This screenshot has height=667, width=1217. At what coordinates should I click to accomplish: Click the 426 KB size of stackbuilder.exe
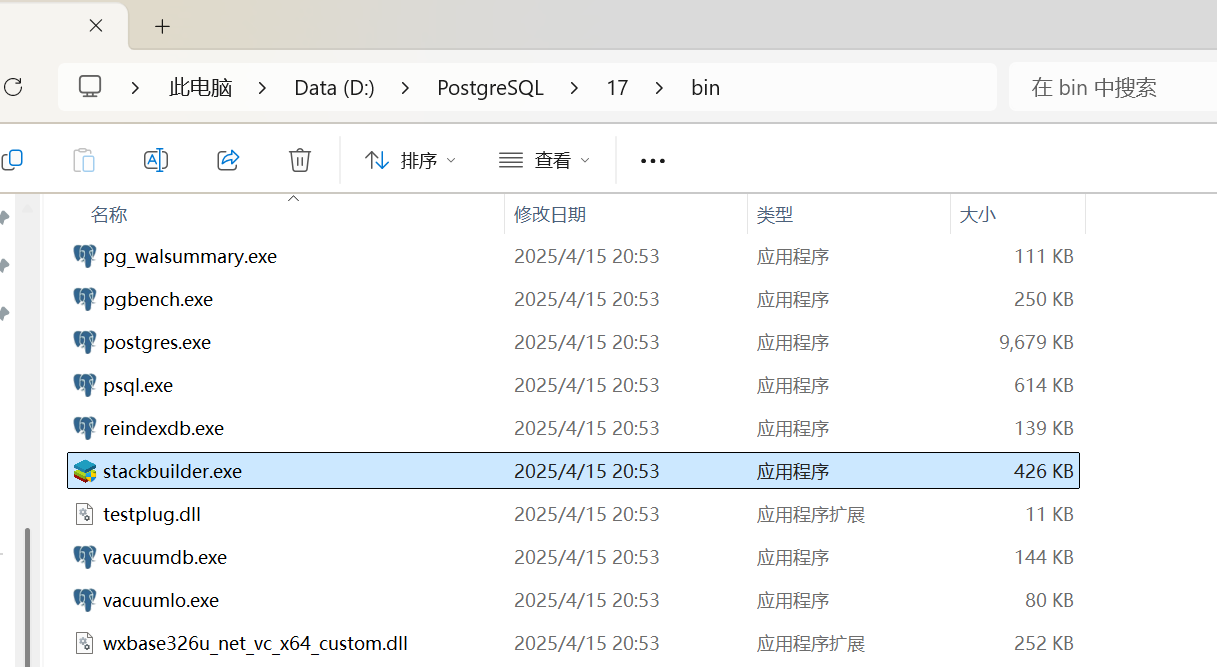(1044, 471)
